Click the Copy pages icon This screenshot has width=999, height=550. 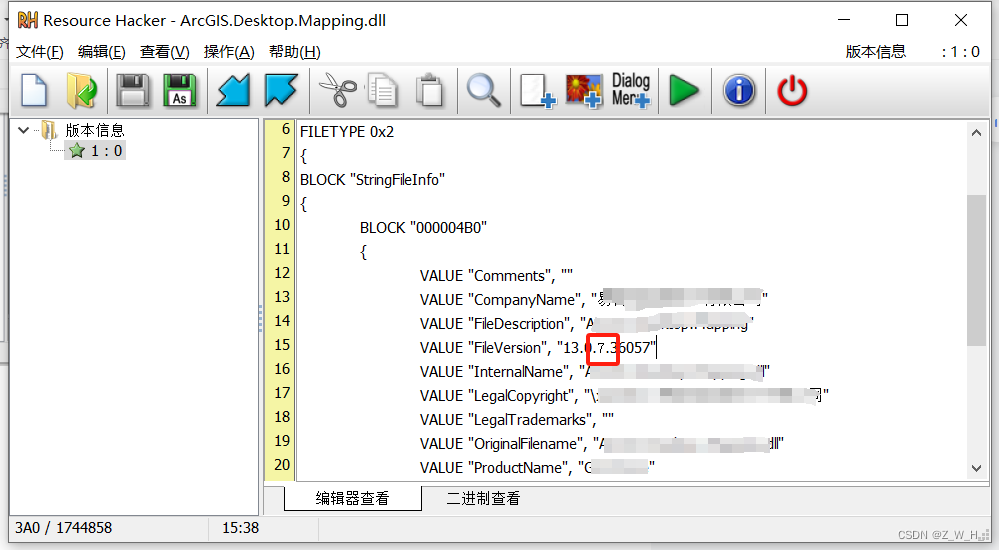[382, 90]
